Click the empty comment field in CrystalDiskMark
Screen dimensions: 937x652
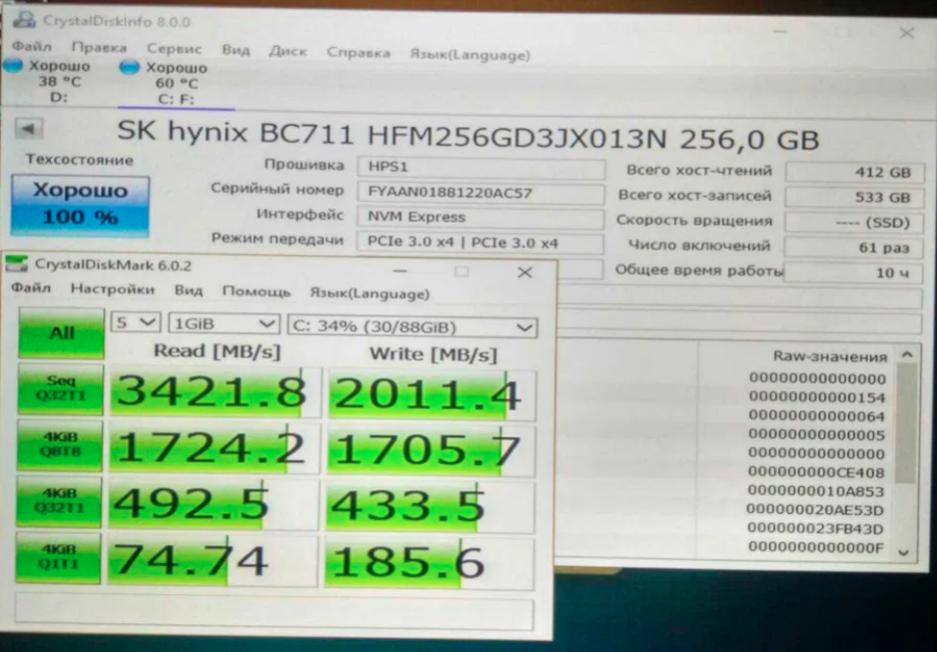(x=274, y=610)
